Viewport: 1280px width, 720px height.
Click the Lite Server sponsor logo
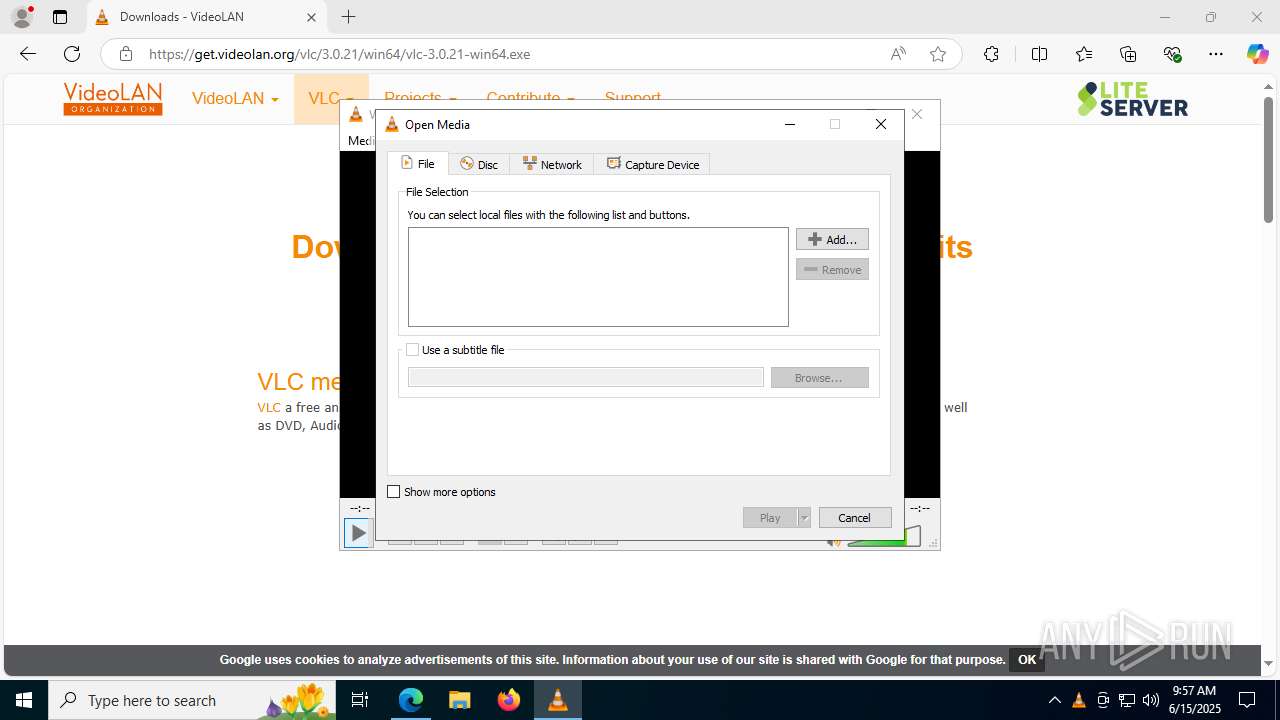click(x=1133, y=99)
